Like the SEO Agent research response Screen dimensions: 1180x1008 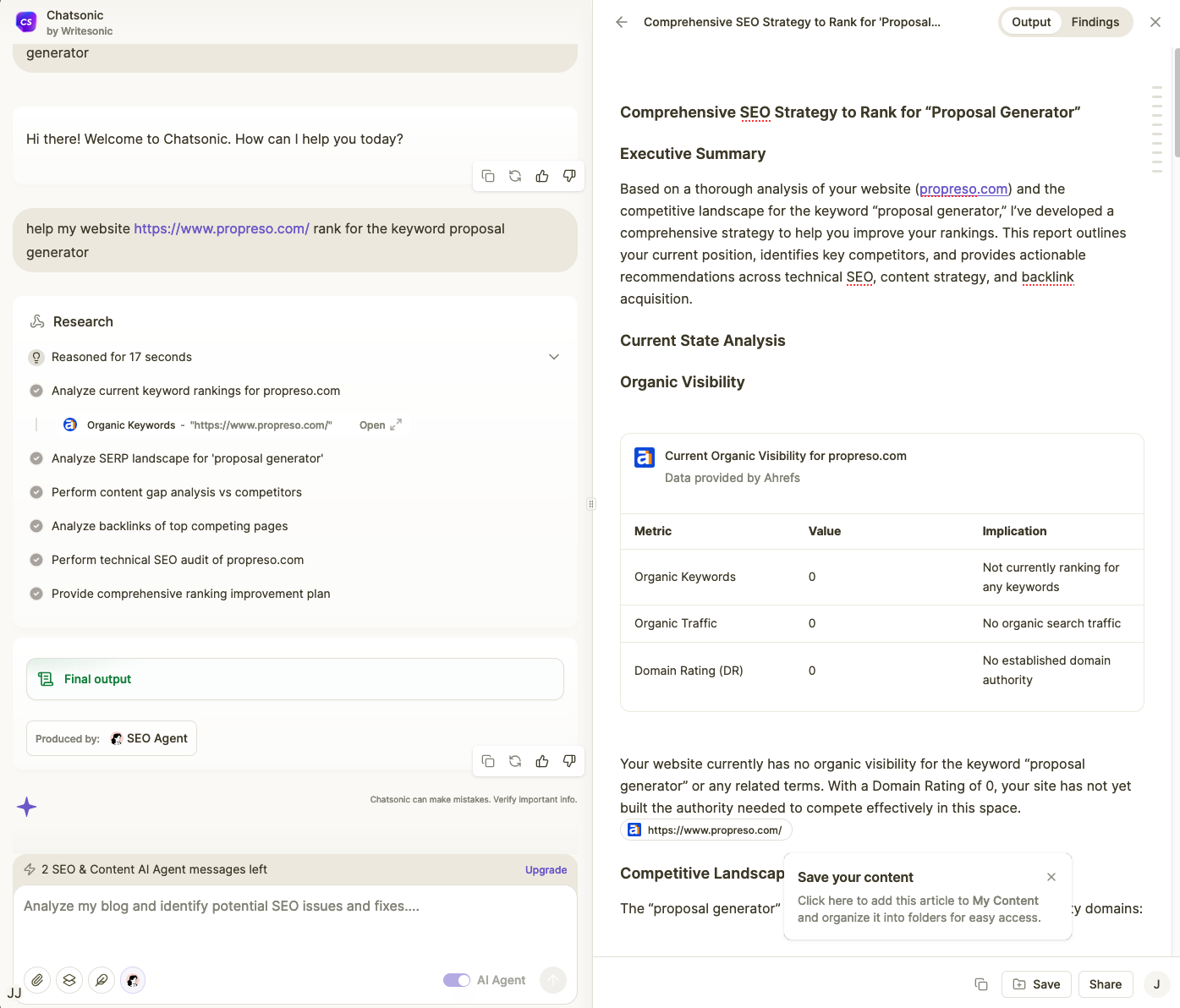[x=542, y=761]
